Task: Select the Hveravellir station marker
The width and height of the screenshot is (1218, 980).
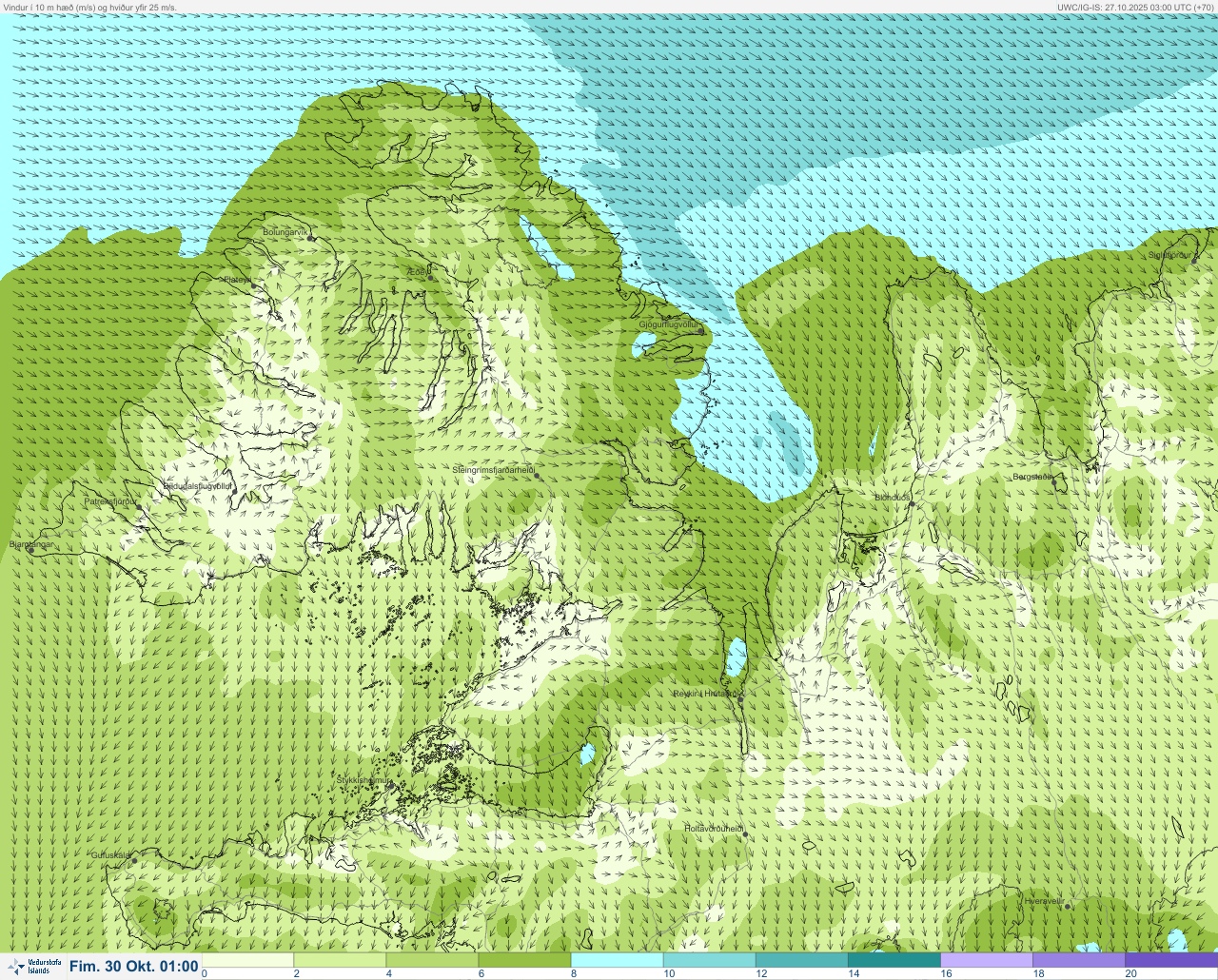Action: [x=1067, y=907]
